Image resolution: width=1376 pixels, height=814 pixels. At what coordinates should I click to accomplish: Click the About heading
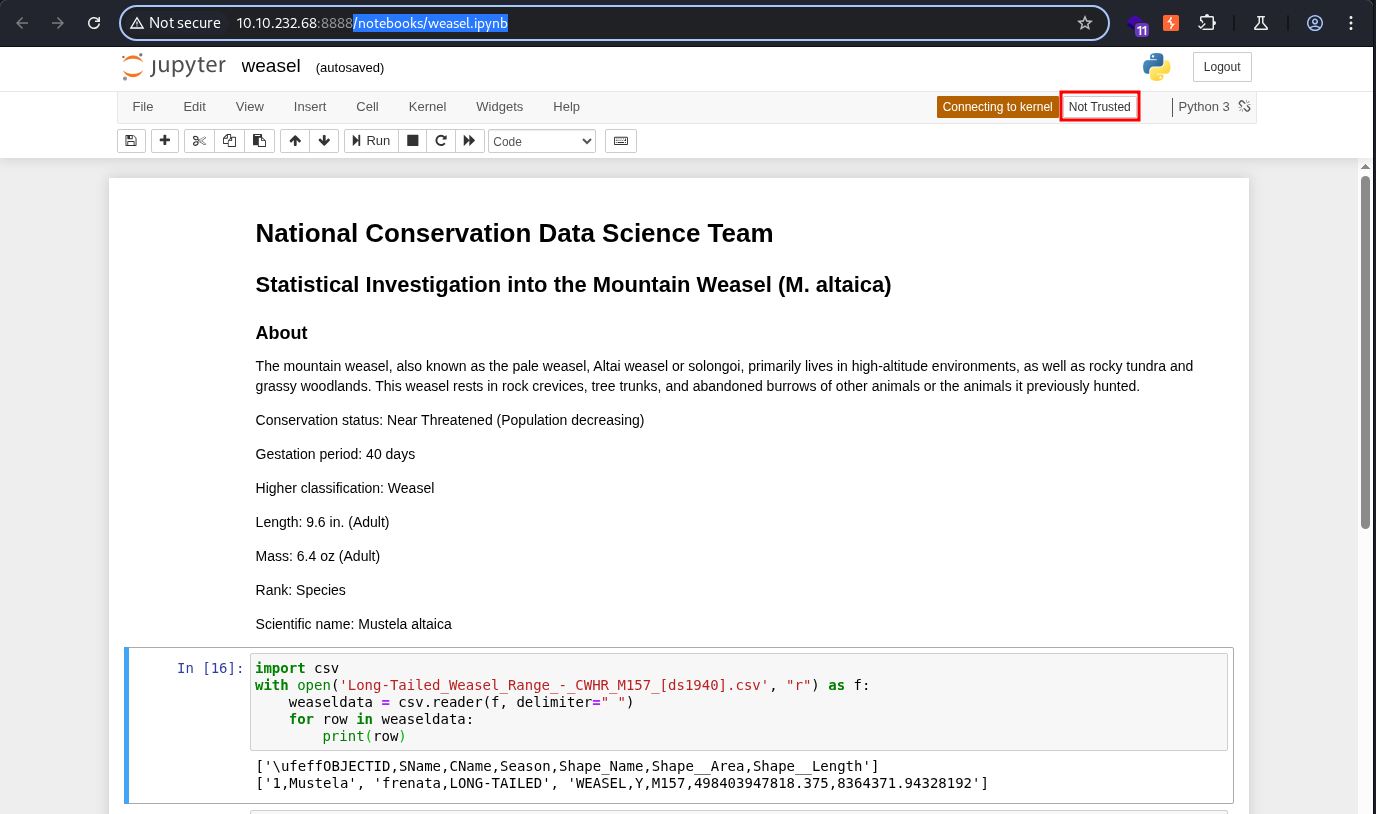pos(281,333)
